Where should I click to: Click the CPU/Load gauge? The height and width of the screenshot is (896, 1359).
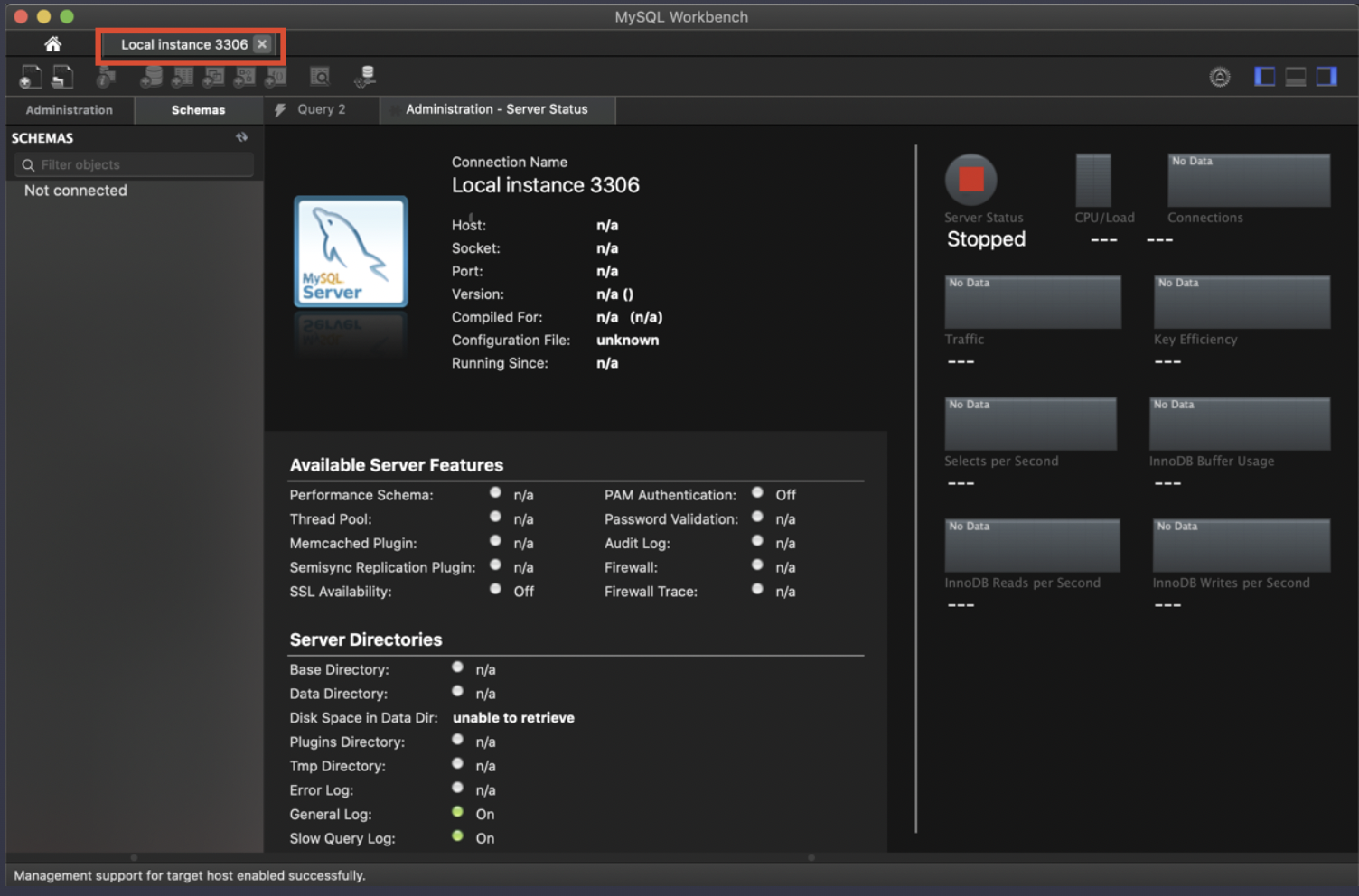tap(1093, 180)
